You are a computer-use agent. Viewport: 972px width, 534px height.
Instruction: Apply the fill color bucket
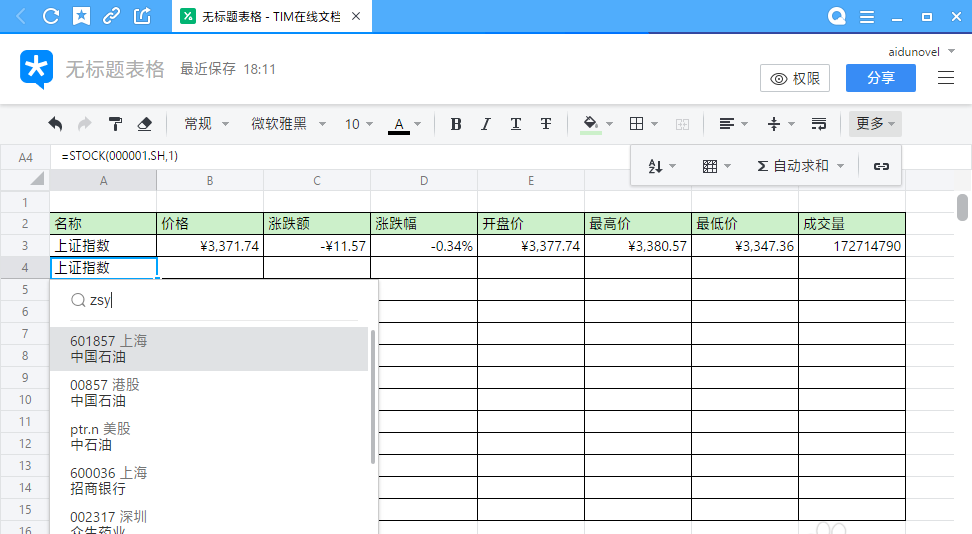[591, 124]
